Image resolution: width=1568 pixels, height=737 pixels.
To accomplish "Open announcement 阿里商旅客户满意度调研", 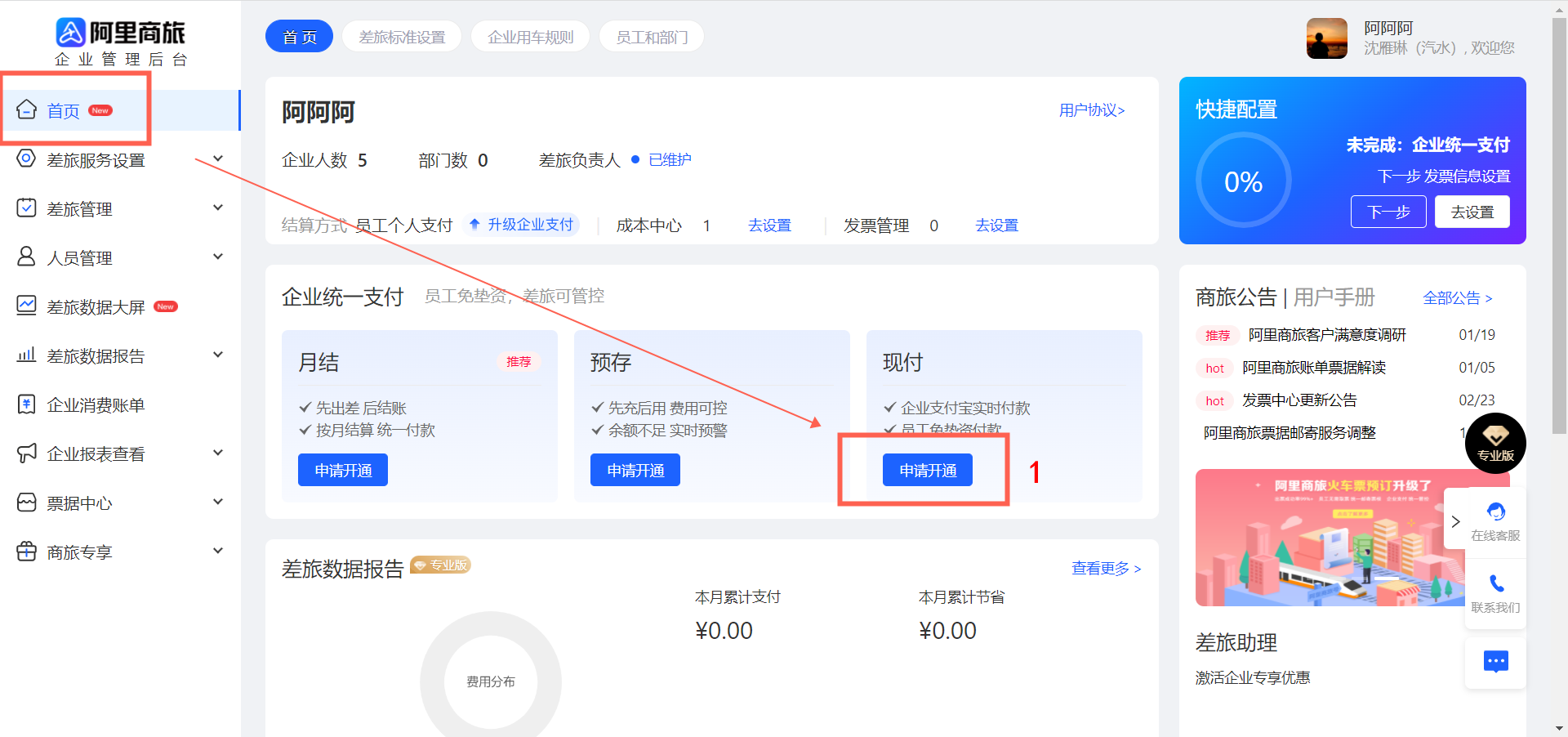I will (1327, 335).
